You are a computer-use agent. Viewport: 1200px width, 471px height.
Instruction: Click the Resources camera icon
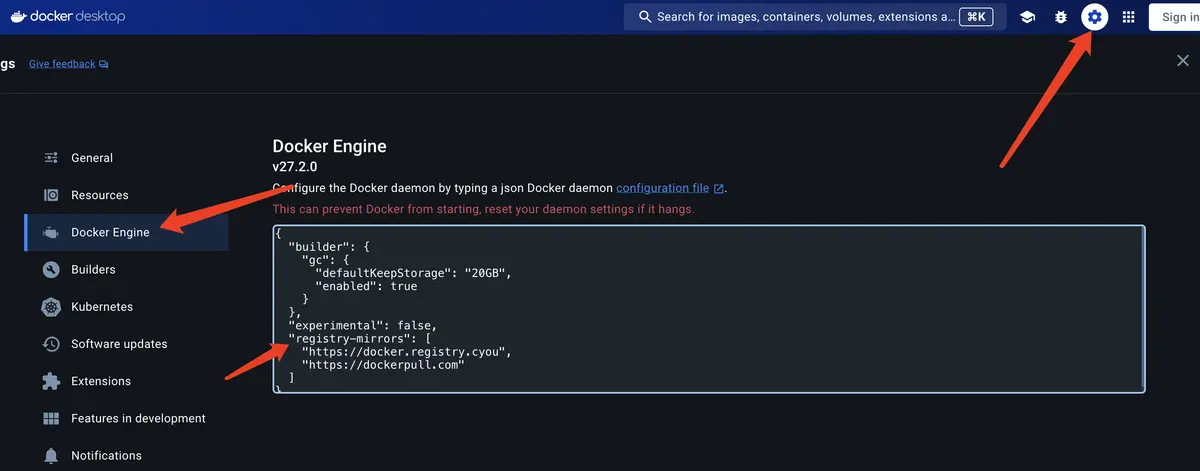pos(51,195)
